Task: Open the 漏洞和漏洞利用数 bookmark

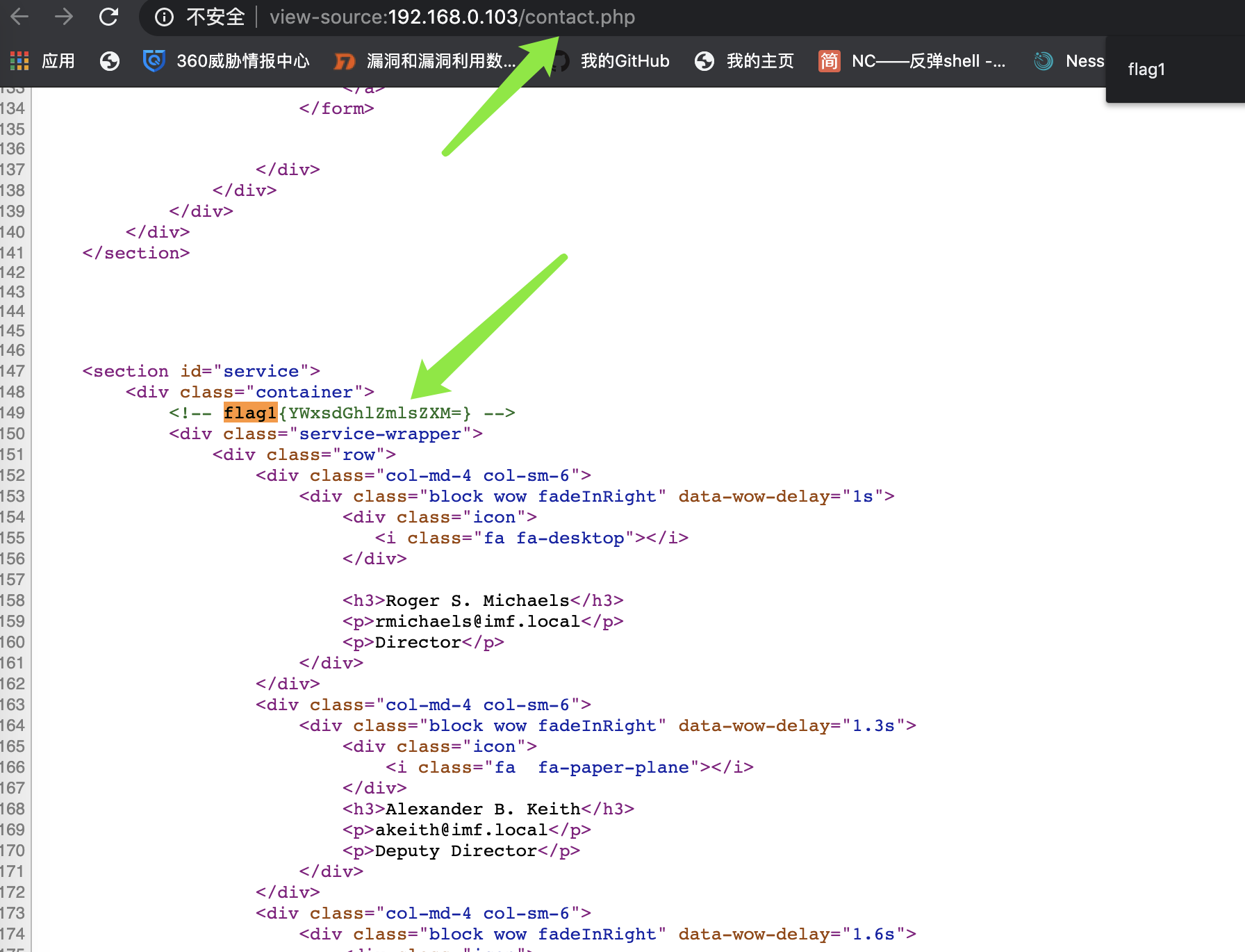Action: click(425, 61)
